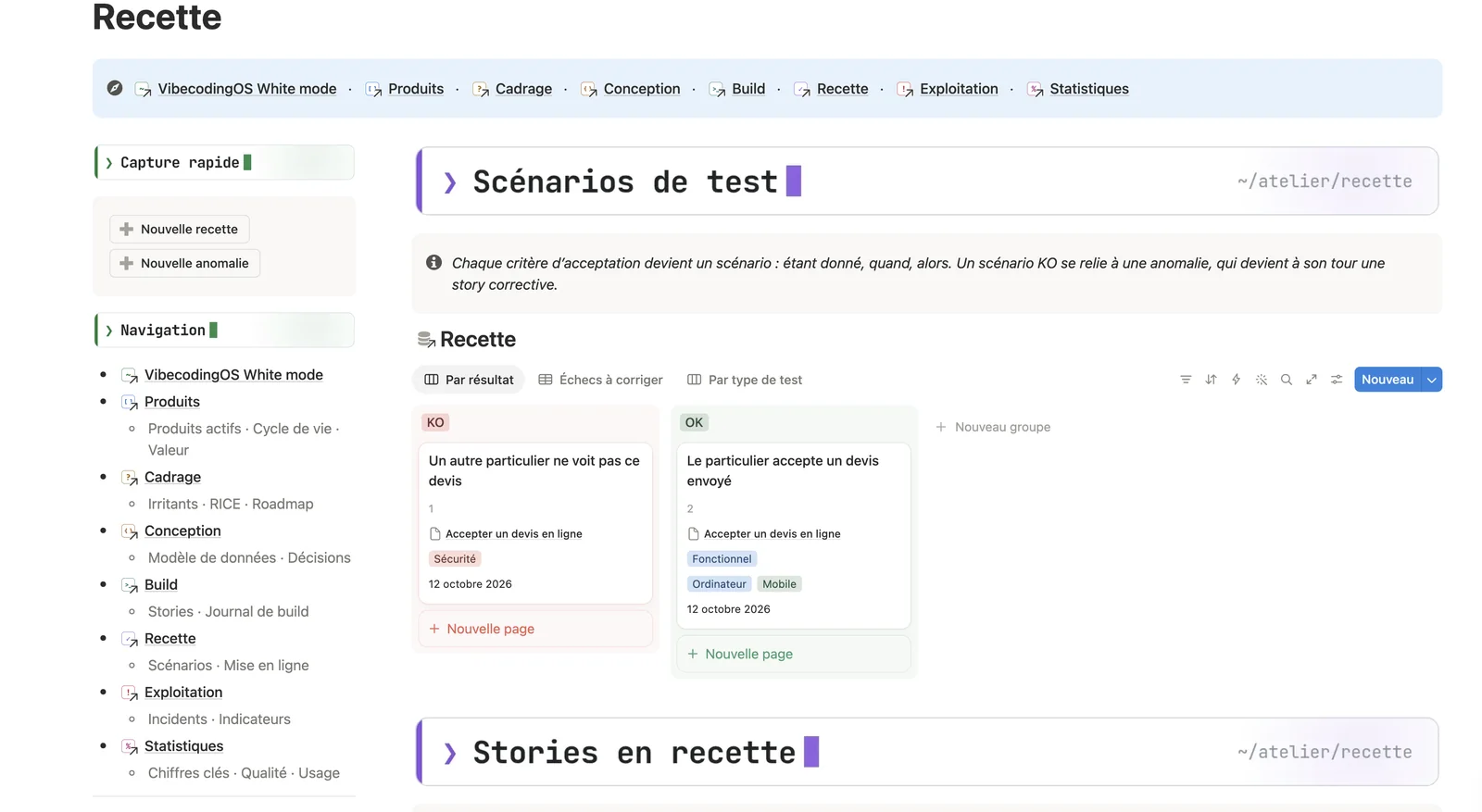The height and width of the screenshot is (812, 1482).
Task: Click the search magnifier icon
Action: click(x=1287, y=380)
